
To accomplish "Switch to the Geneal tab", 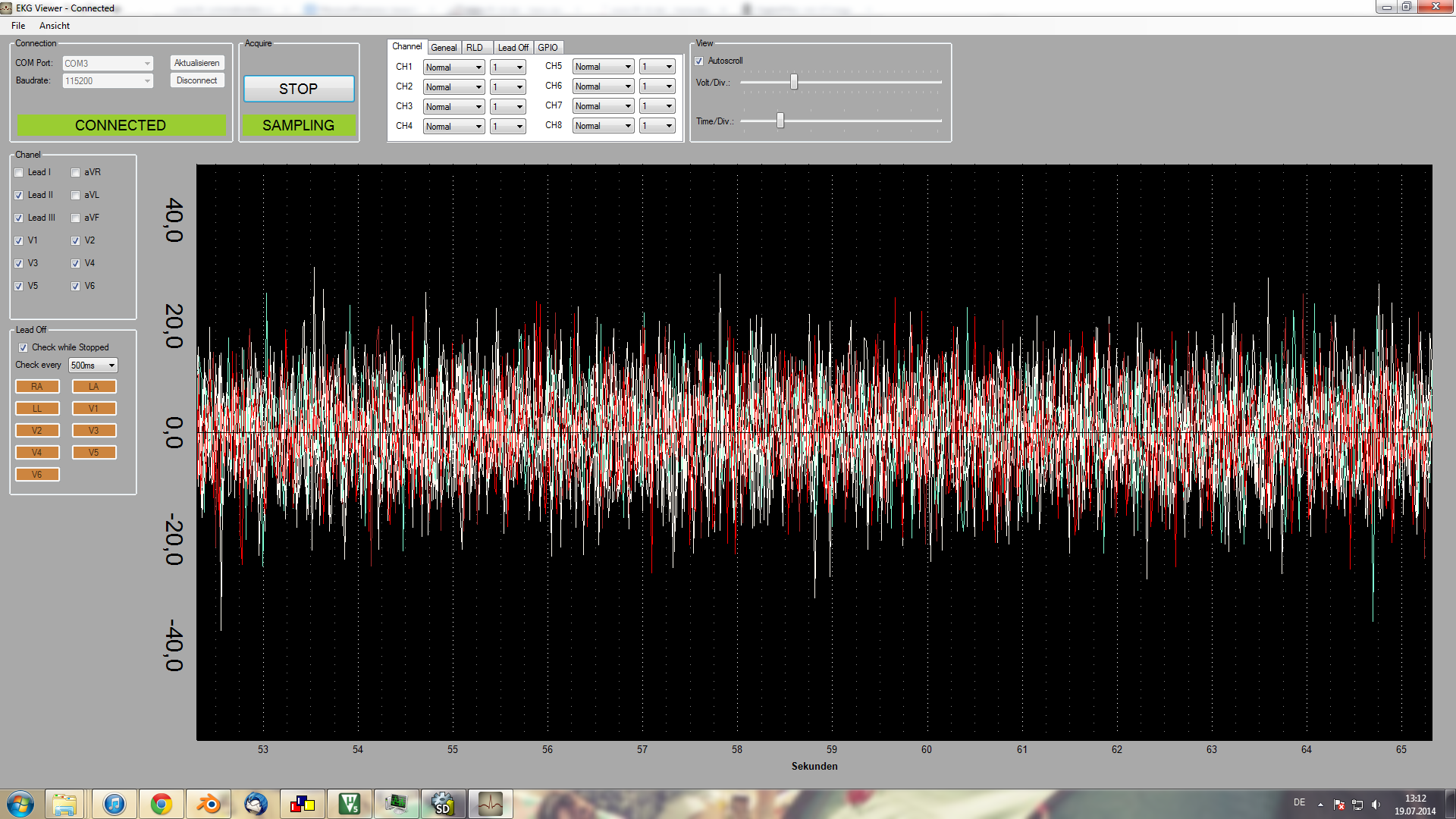I will [444, 48].
